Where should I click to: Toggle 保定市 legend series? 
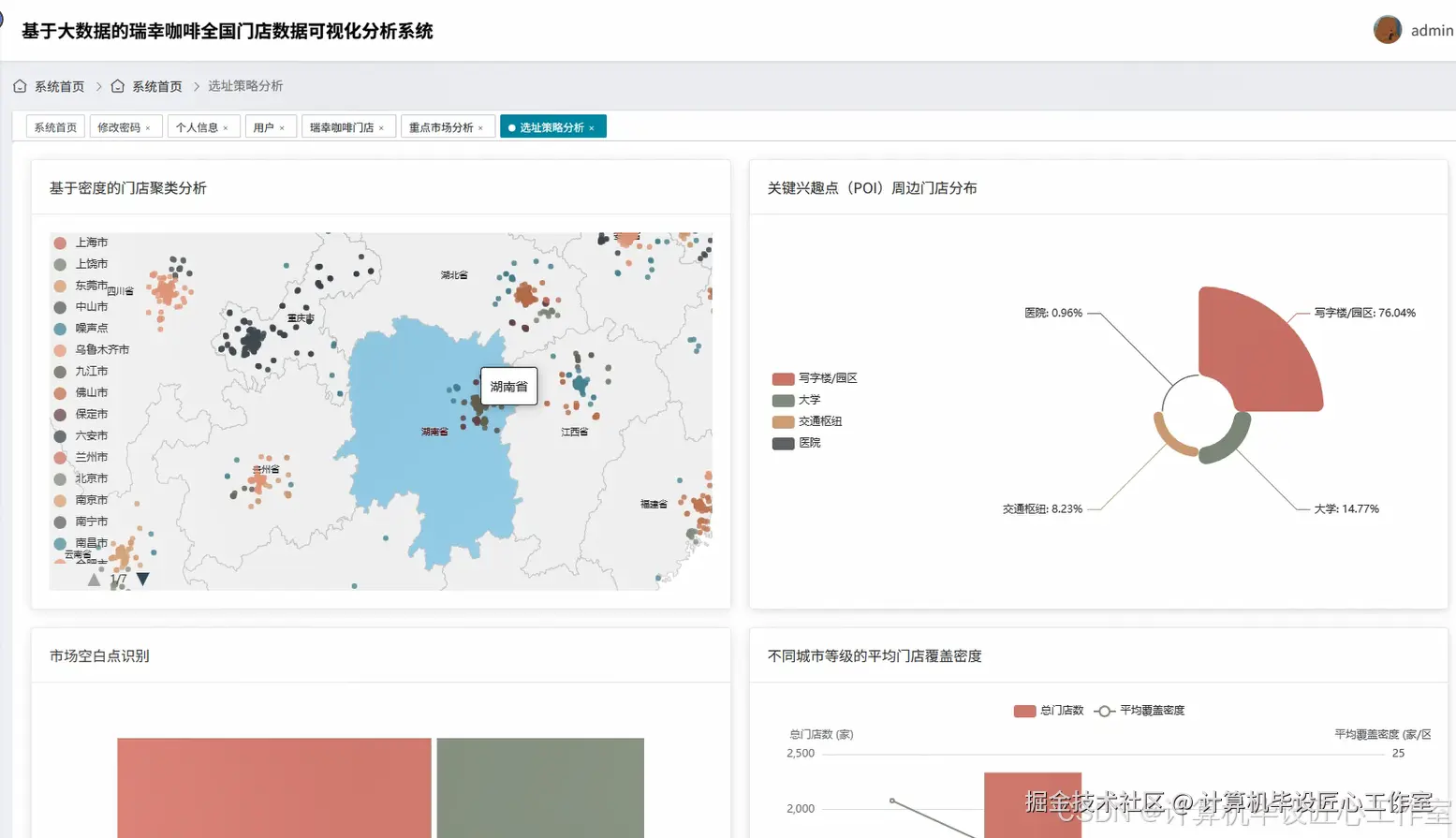click(x=81, y=414)
